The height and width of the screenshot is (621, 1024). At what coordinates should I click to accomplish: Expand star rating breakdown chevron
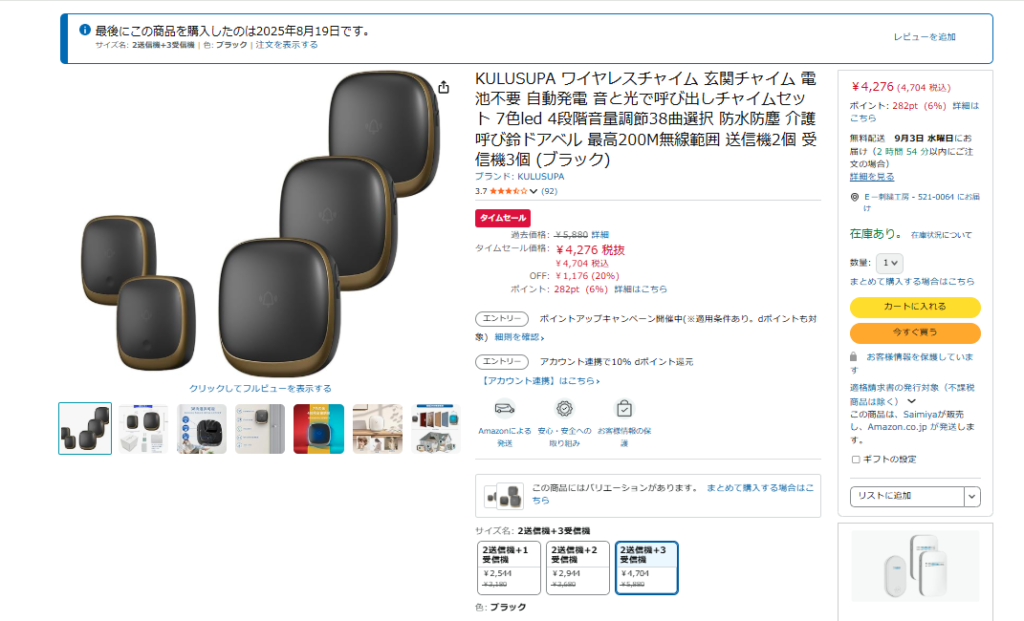pos(534,191)
